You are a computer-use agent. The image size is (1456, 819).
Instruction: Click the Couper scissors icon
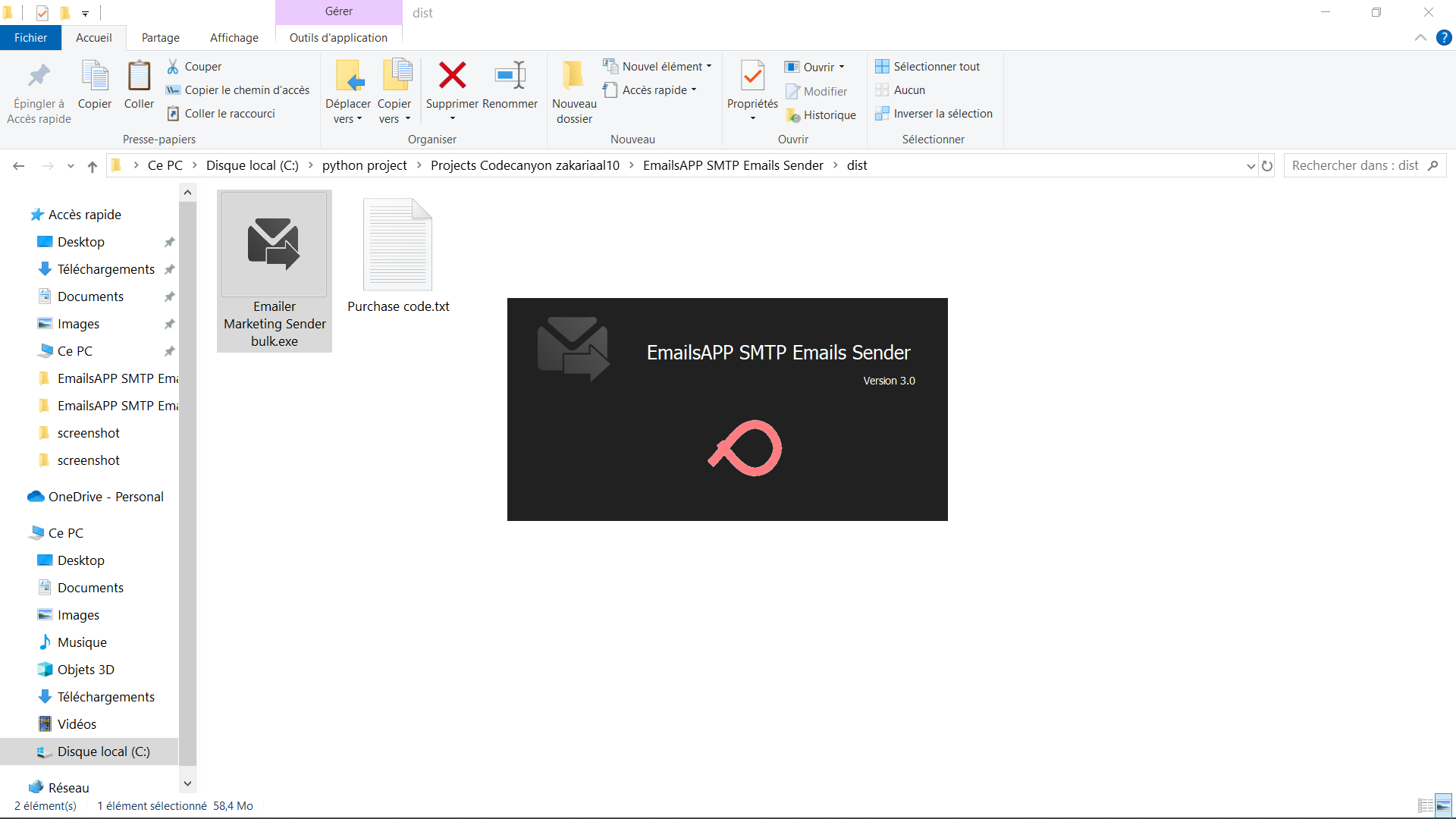coord(173,67)
